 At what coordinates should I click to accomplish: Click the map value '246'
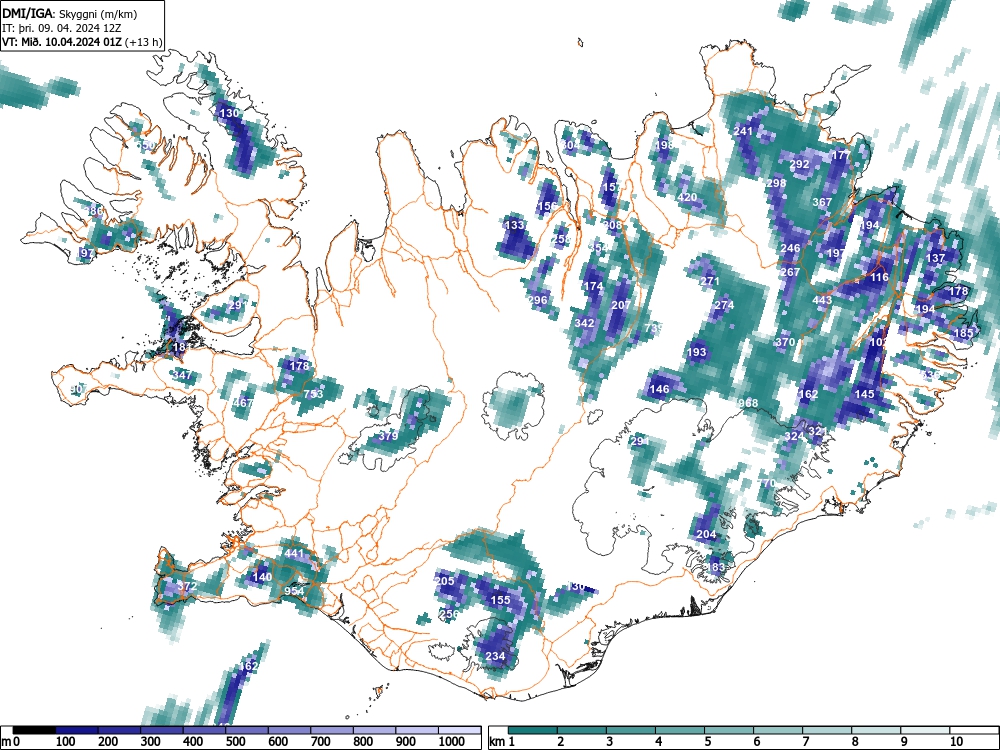pyautogui.click(x=790, y=249)
